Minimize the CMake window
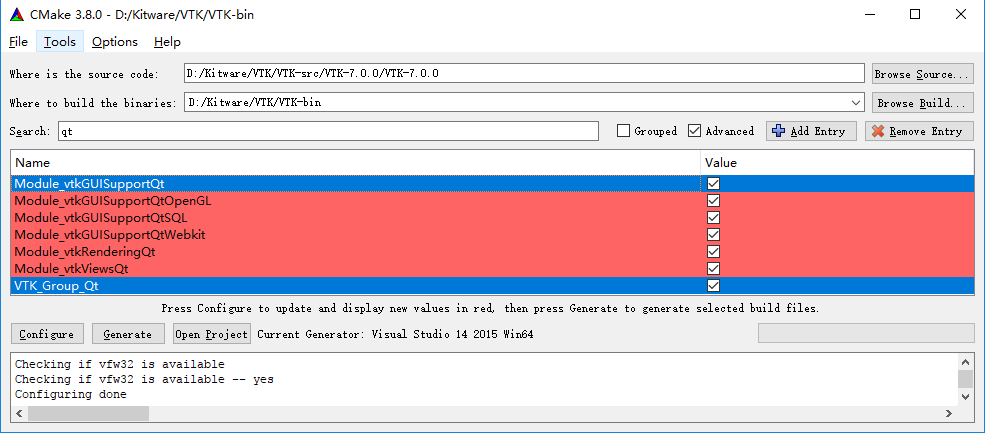Image resolution: width=985 pixels, height=433 pixels. [870, 14]
